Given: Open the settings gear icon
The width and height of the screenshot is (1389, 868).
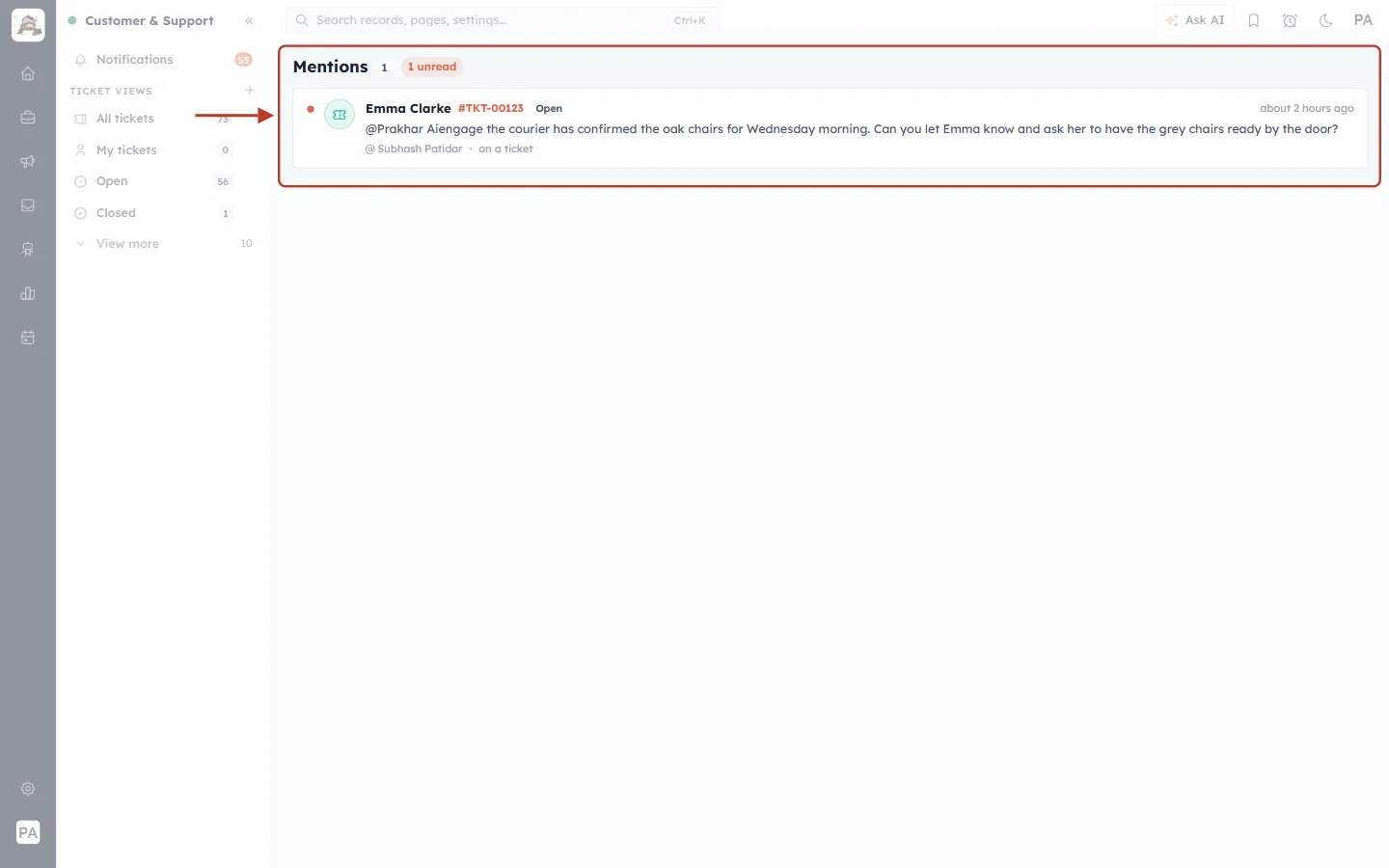Looking at the screenshot, I should point(28,789).
